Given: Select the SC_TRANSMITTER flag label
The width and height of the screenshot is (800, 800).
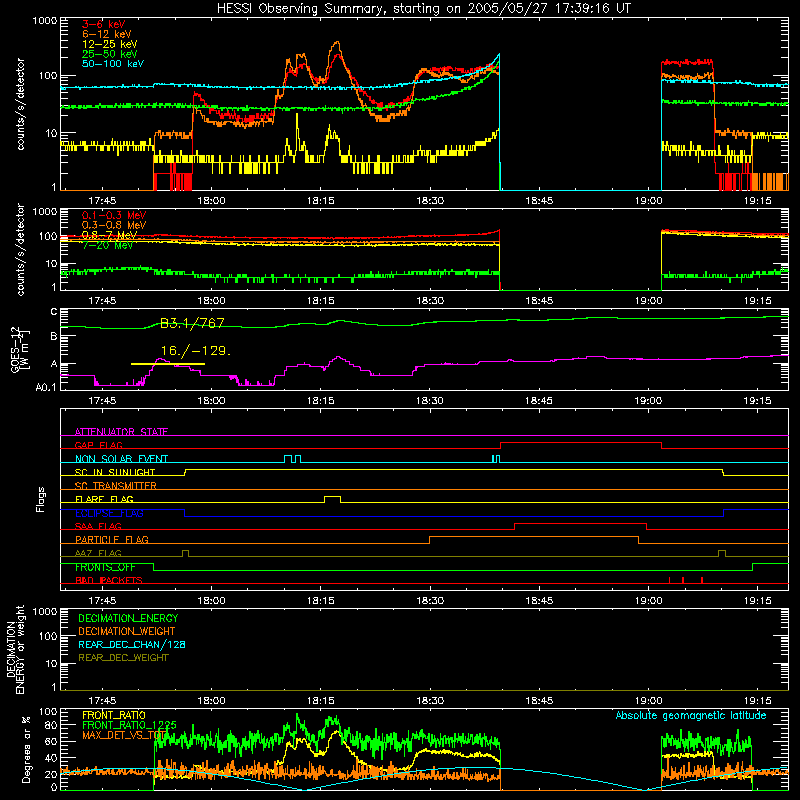Looking at the screenshot, I should pos(116,486).
